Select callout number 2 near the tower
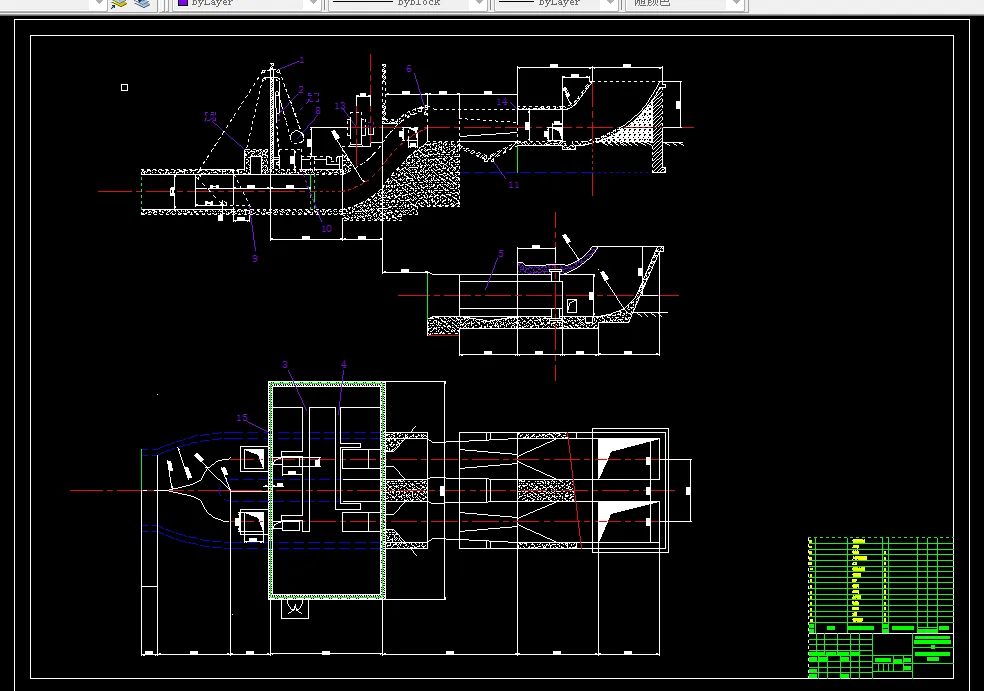Image resolution: width=984 pixels, height=691 pixels. click(301, 90)
